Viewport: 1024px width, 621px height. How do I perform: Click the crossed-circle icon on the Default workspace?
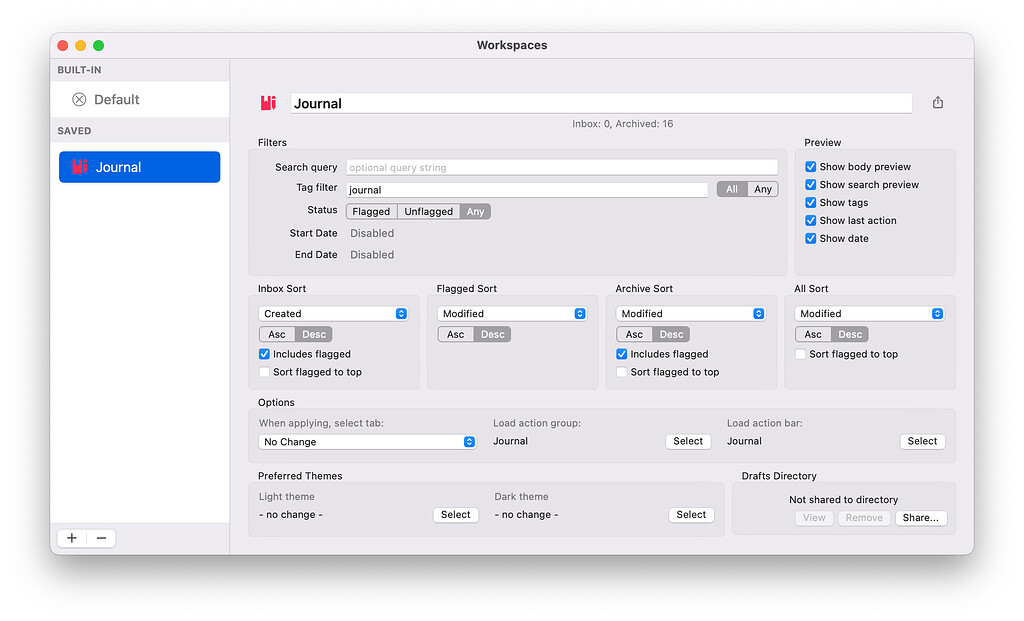click(x=77, y=99)
